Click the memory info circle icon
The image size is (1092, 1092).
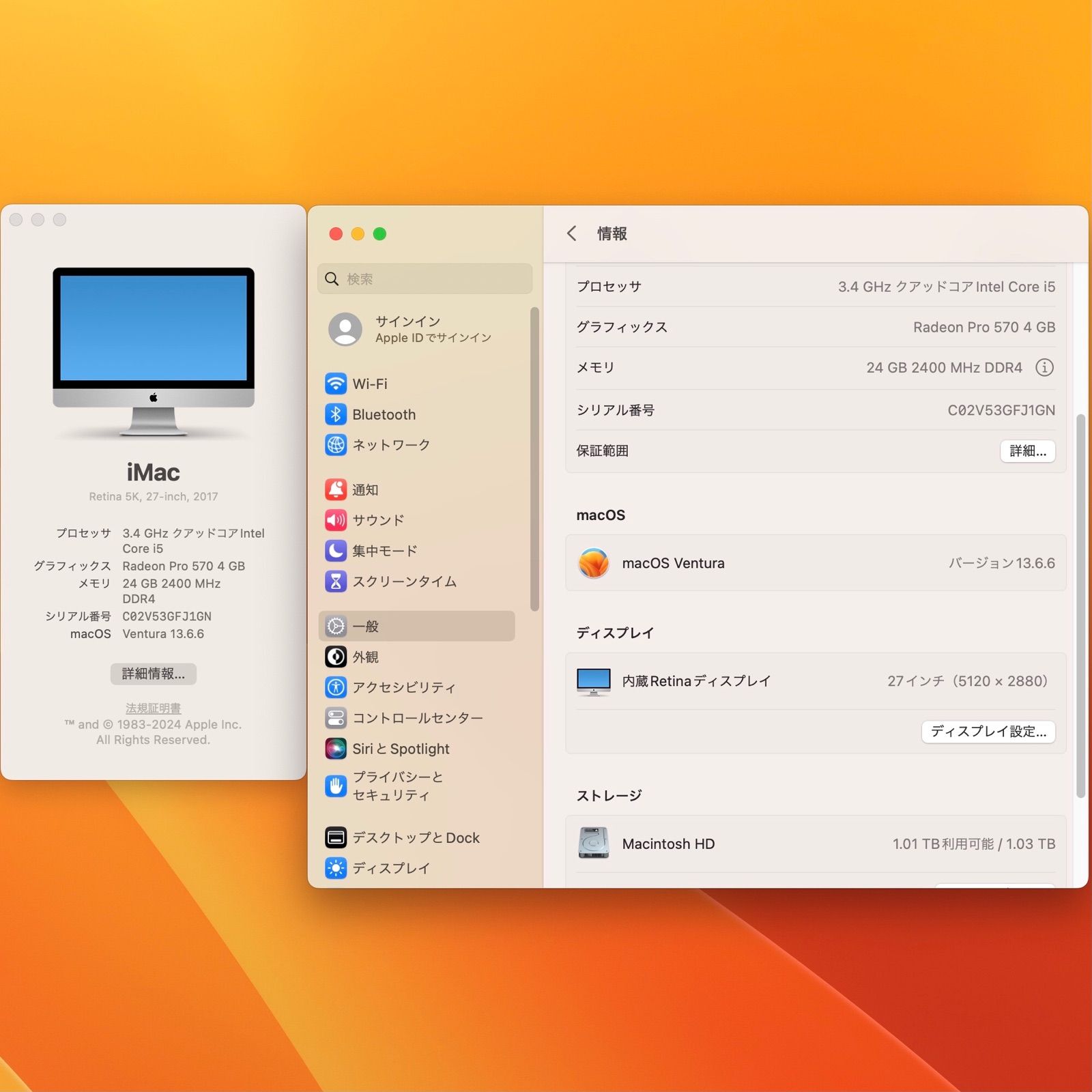[1044, 367]
